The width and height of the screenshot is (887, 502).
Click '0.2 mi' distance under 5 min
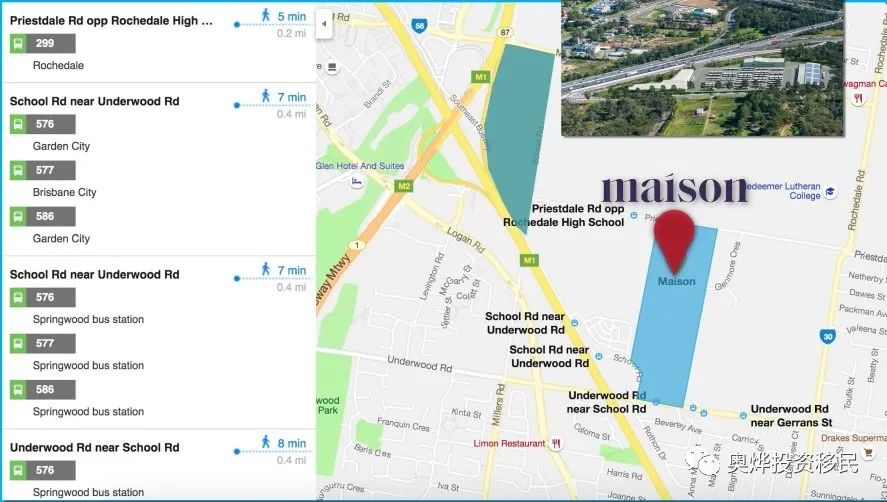[x=292, y=33]
